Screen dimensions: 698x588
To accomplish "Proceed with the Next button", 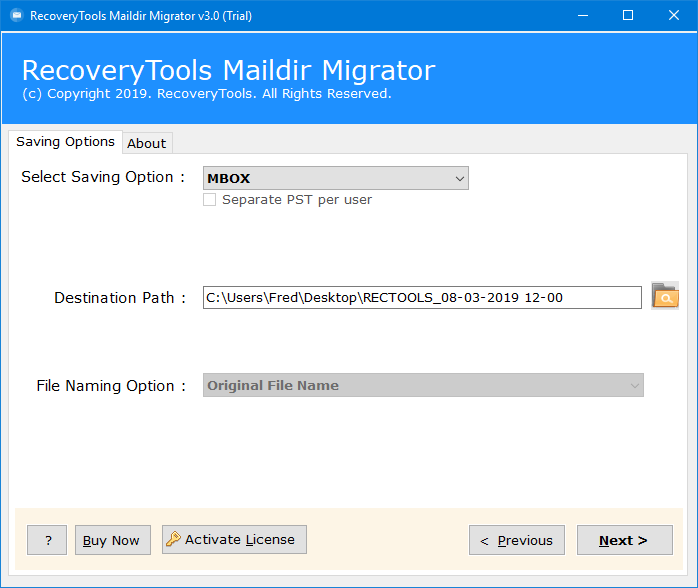I will (625, 540).
